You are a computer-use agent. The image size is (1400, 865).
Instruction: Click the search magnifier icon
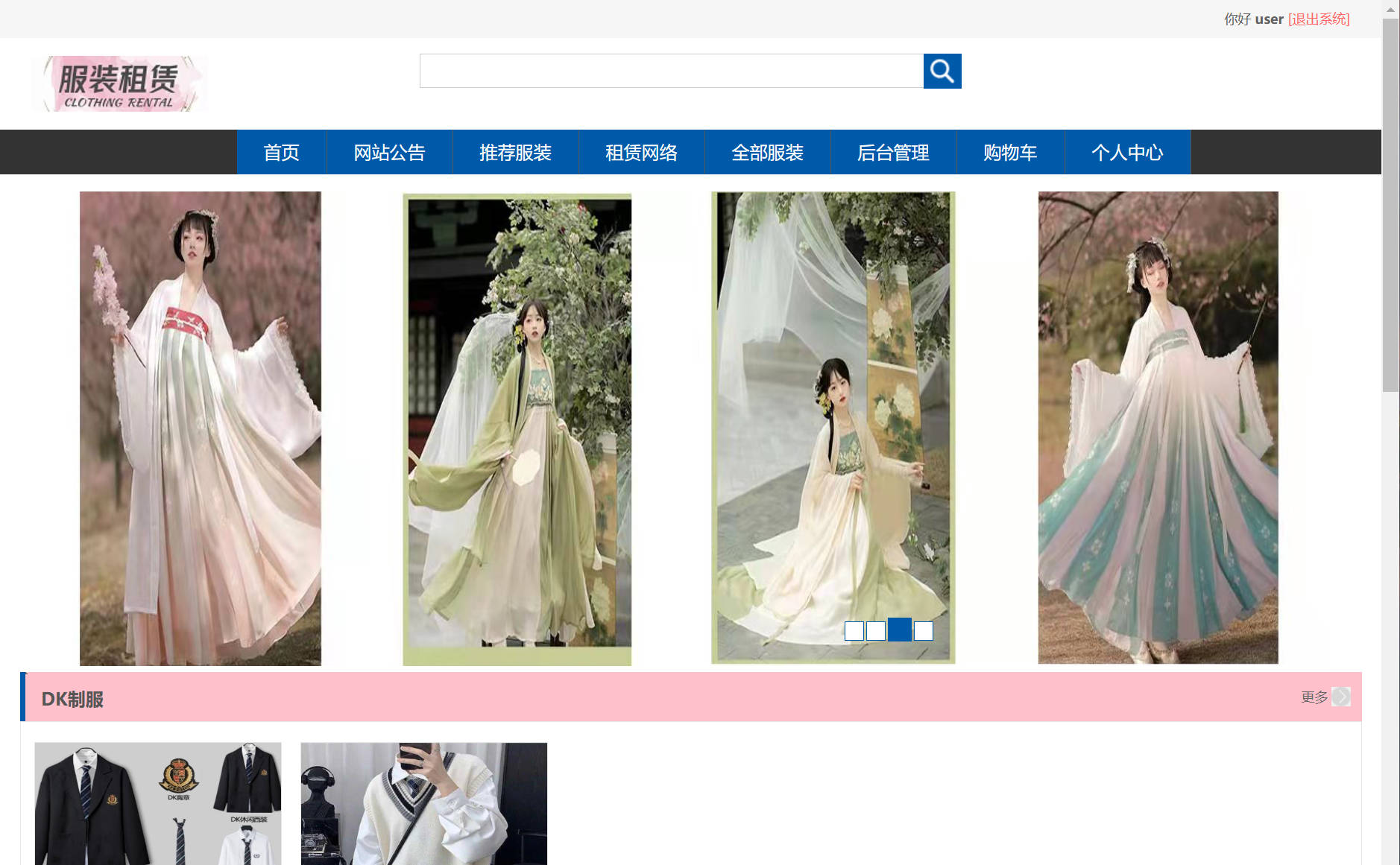point(942,71)
